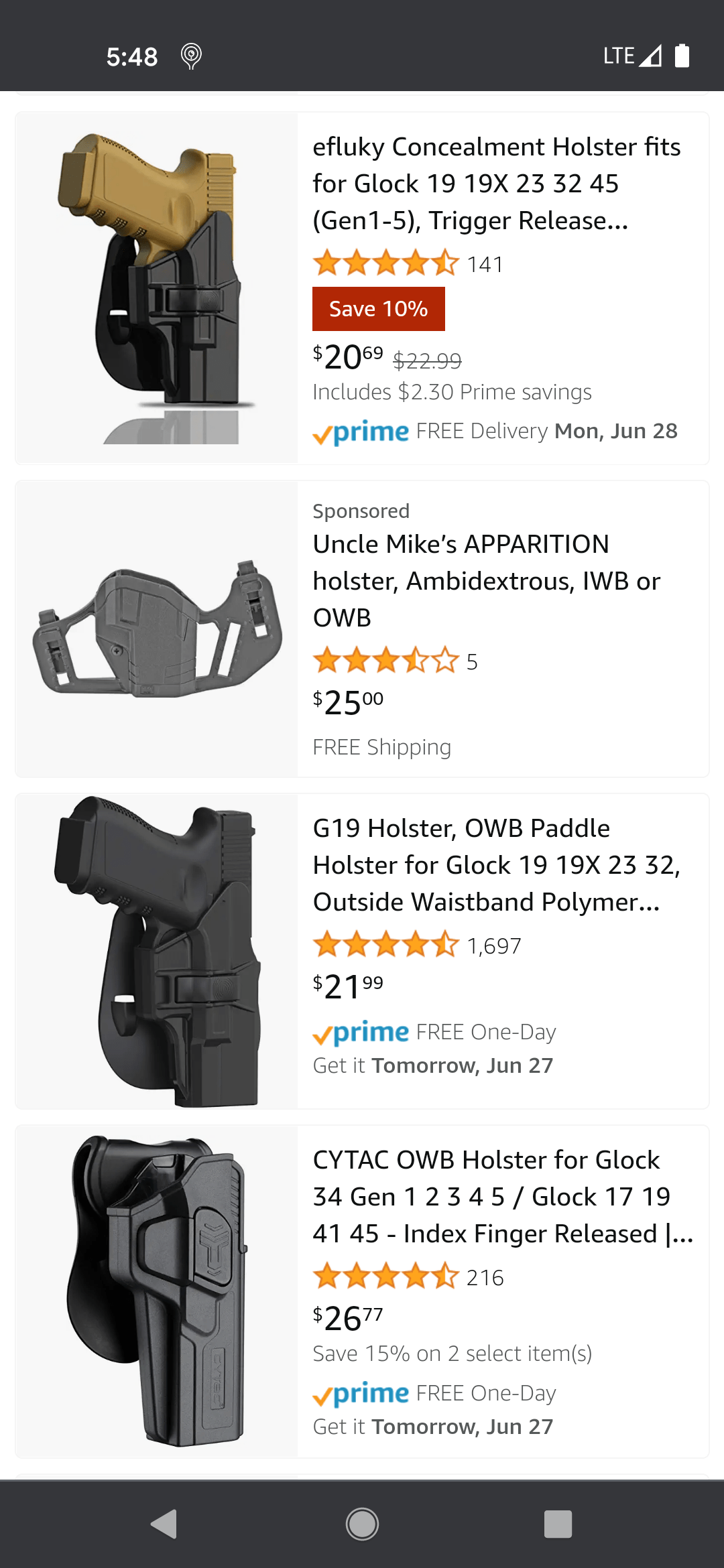Viewport: 724px width, 1568px height.
Task: Tap the location icon in the status bar
Action: 191,57
